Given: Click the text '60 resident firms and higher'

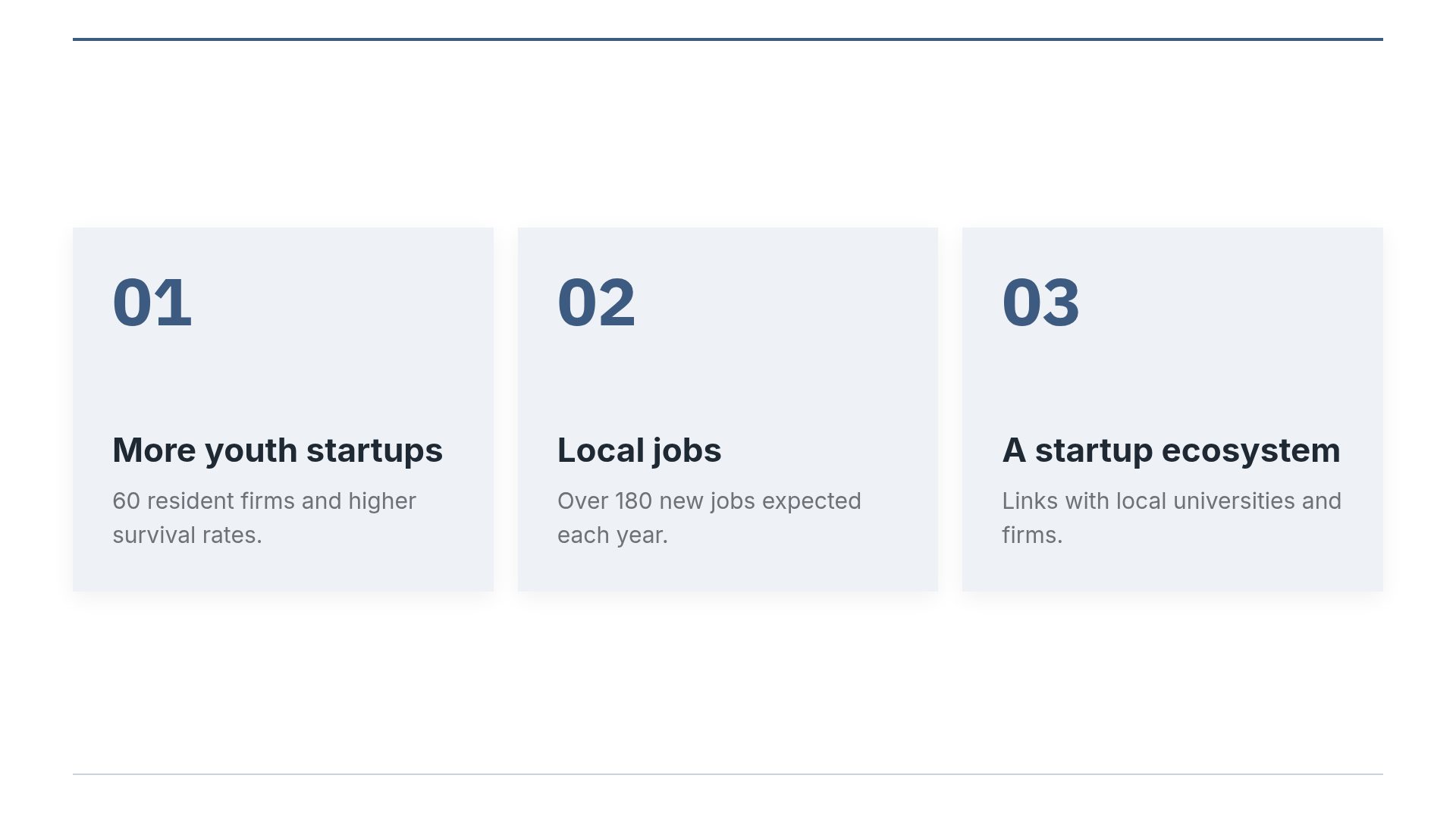Looking at the screenshot, I should [x=264, y=501].
